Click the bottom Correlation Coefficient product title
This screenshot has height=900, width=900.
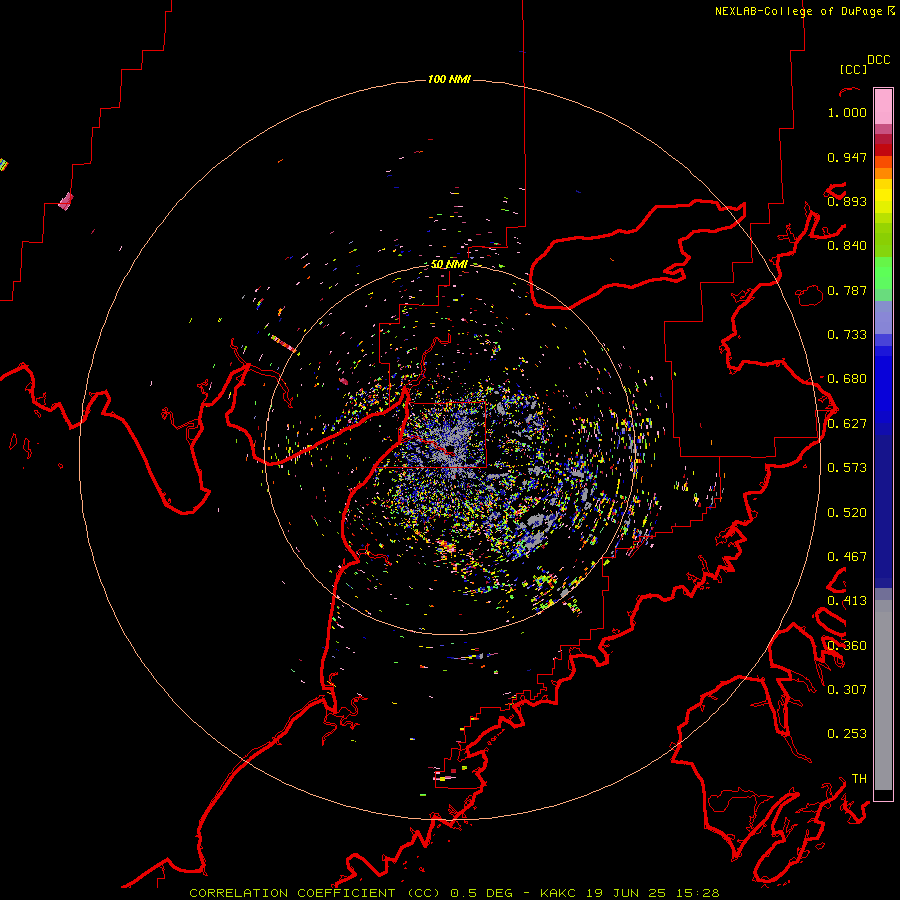tap(454, 893)
